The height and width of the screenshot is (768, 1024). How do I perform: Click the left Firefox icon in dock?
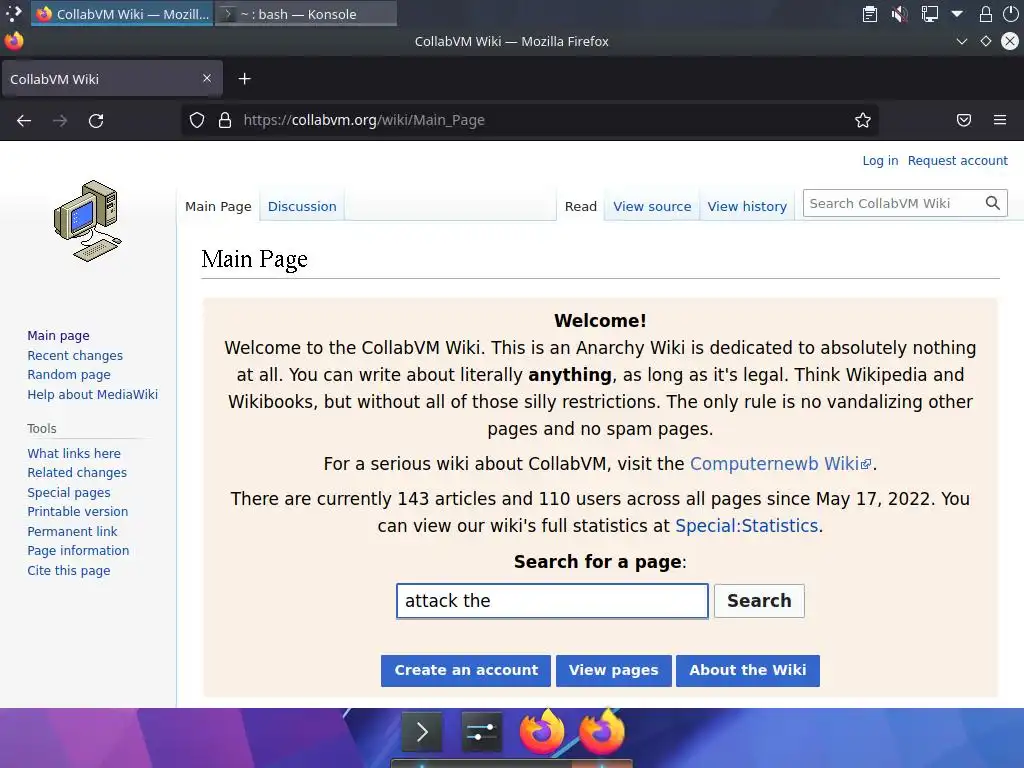coord(541,731)
